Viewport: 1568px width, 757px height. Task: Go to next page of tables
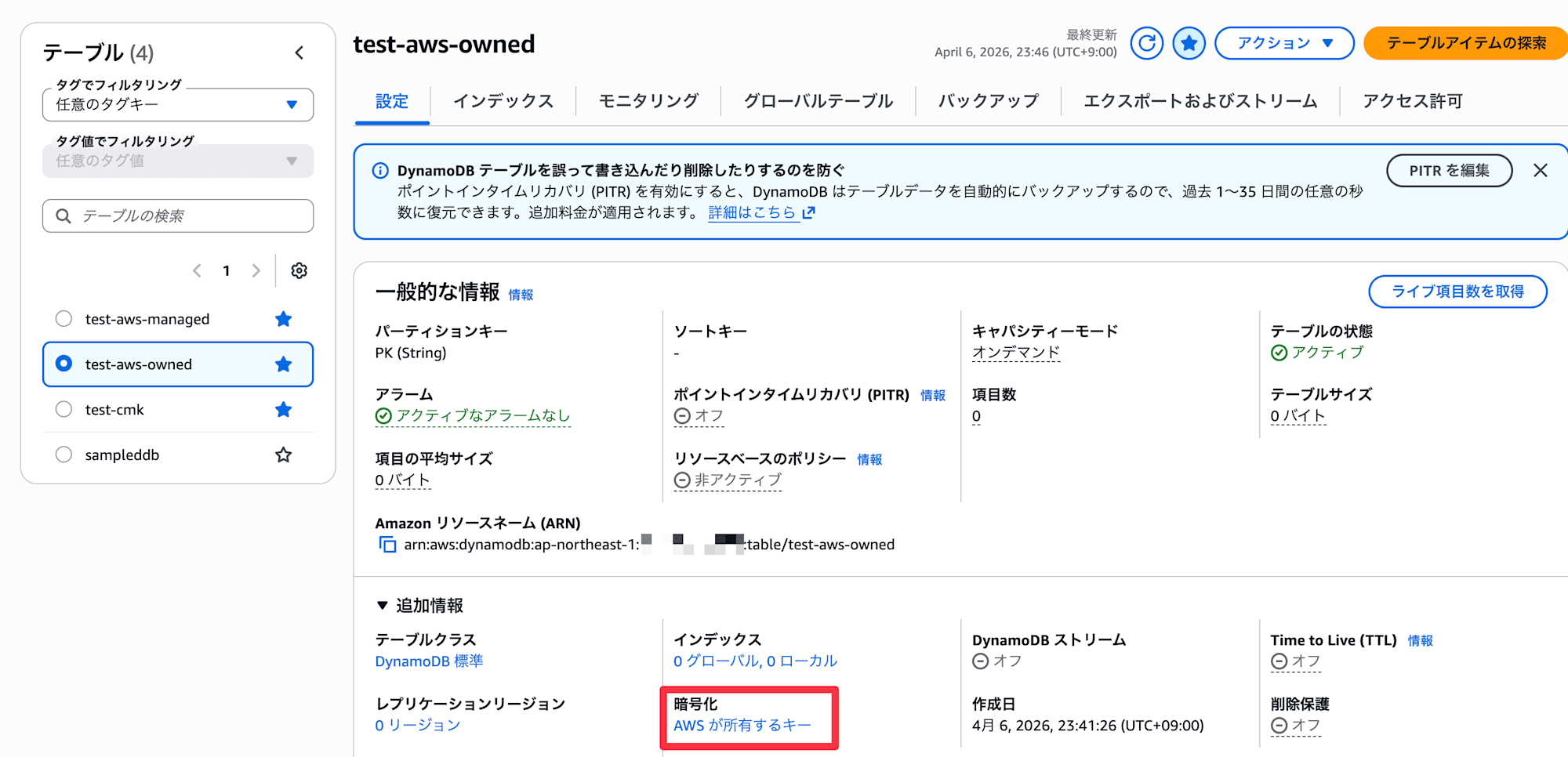(256, 270)
